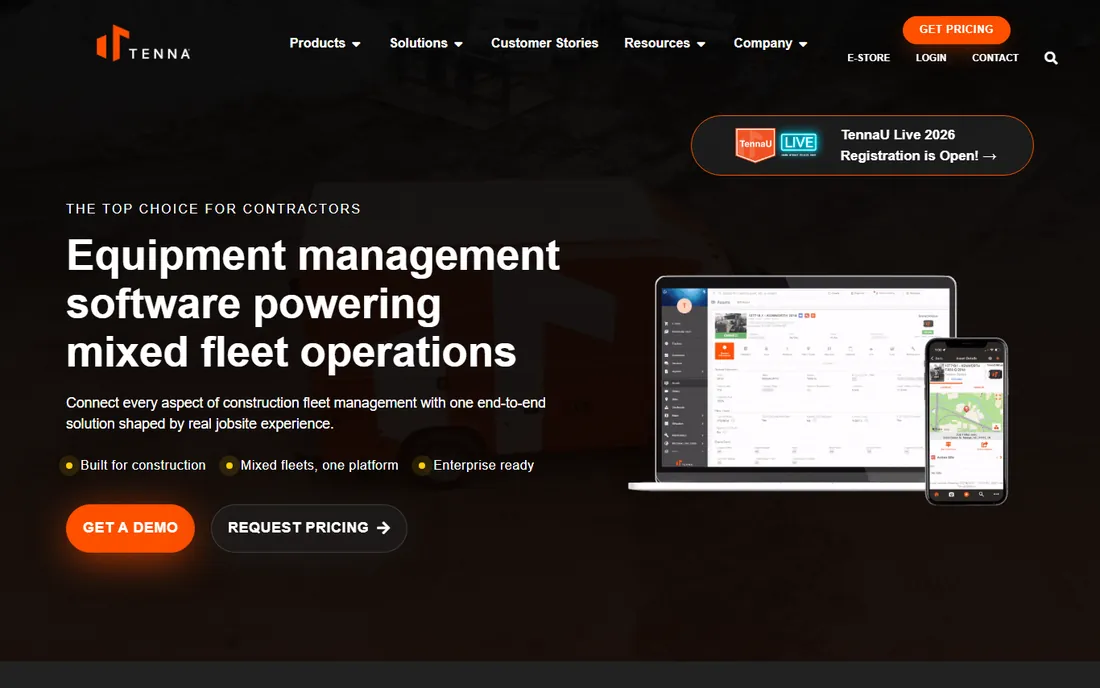Click the mobile phone app screenshot
1100x688 pixels.
[967, 421]
